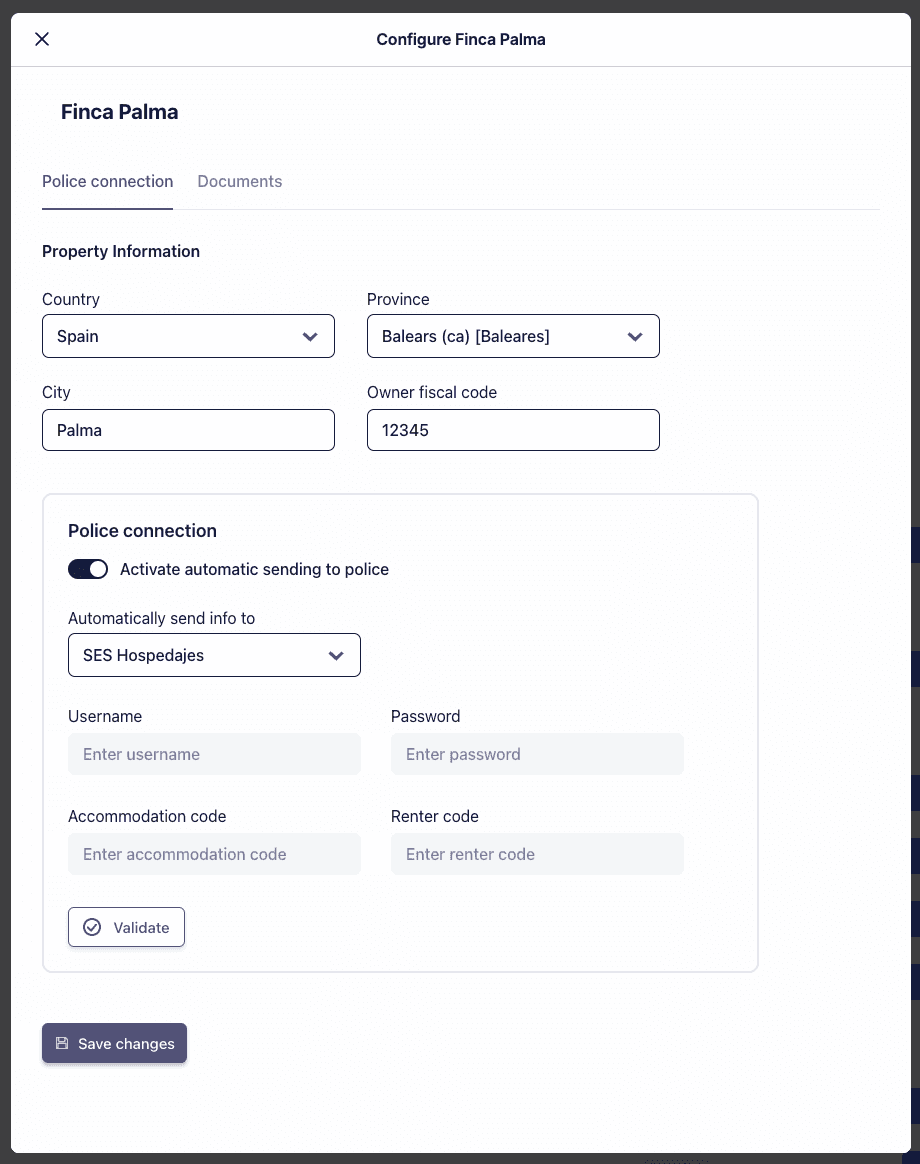The image size is (920, 1164).
Task: Focus the City field containing Palma
Action: point(188,430)
